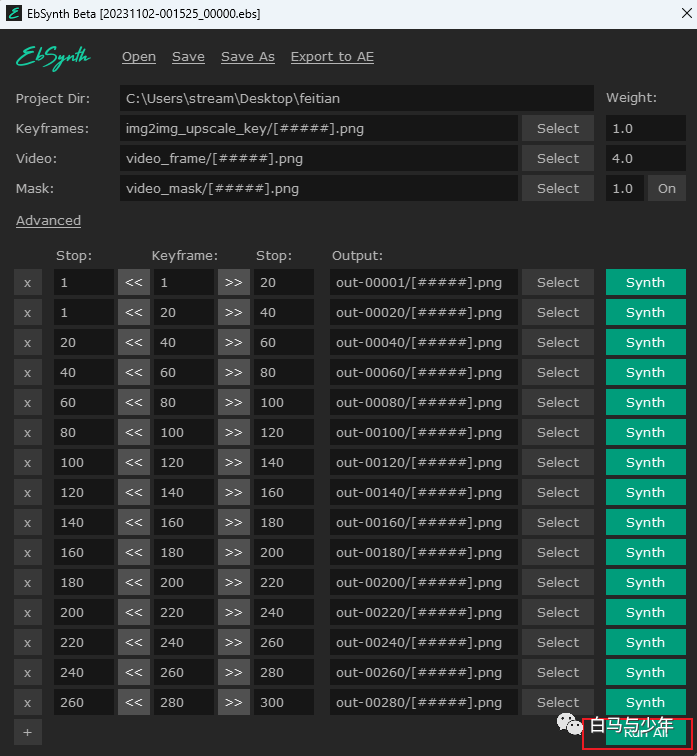Start Run All synthesis
Viewport: 697px width, 756px height.
coord(645,732)
